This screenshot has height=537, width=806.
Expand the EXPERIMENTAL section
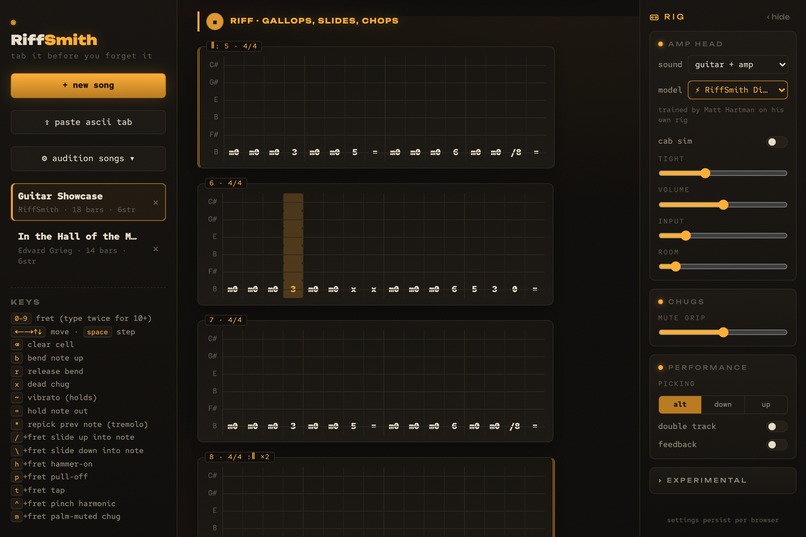(x=723, y=480)
